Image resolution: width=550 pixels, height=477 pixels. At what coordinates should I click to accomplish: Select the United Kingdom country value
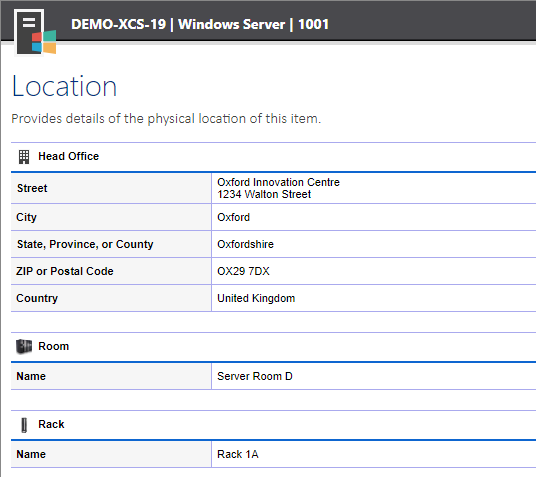(x=256, y=298)
